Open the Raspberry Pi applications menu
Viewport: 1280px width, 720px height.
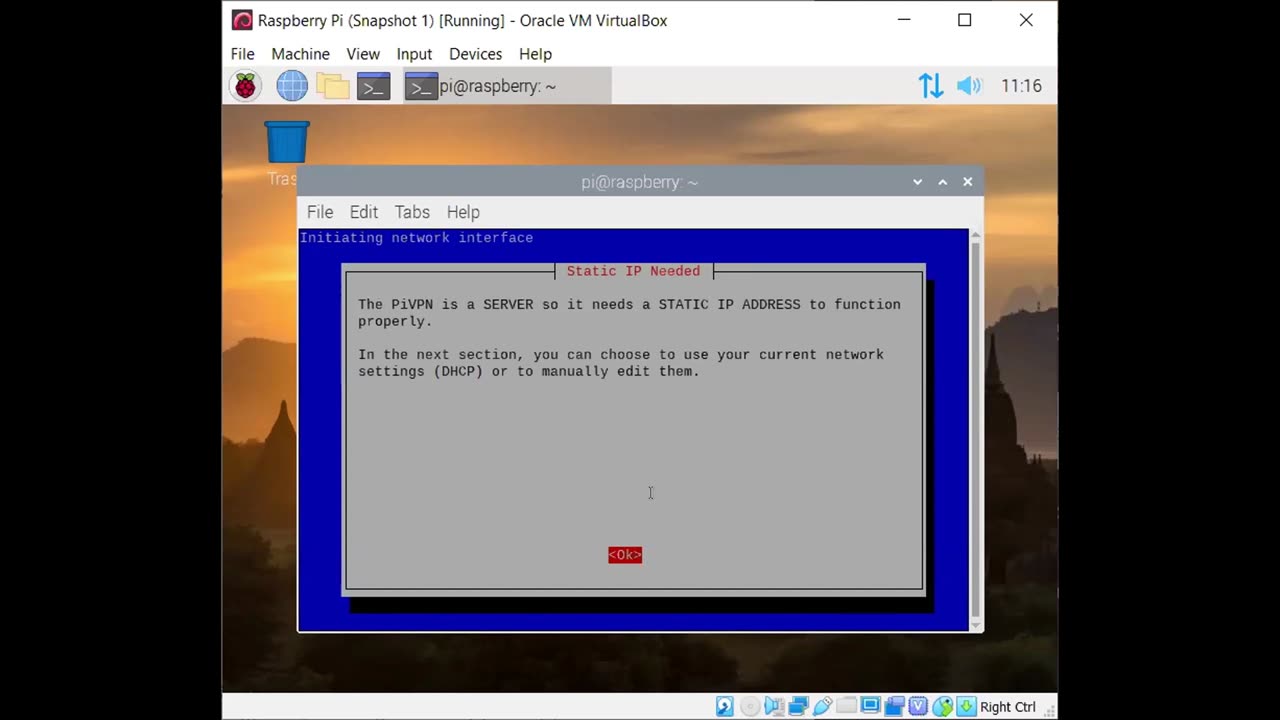tap(245, 86)
